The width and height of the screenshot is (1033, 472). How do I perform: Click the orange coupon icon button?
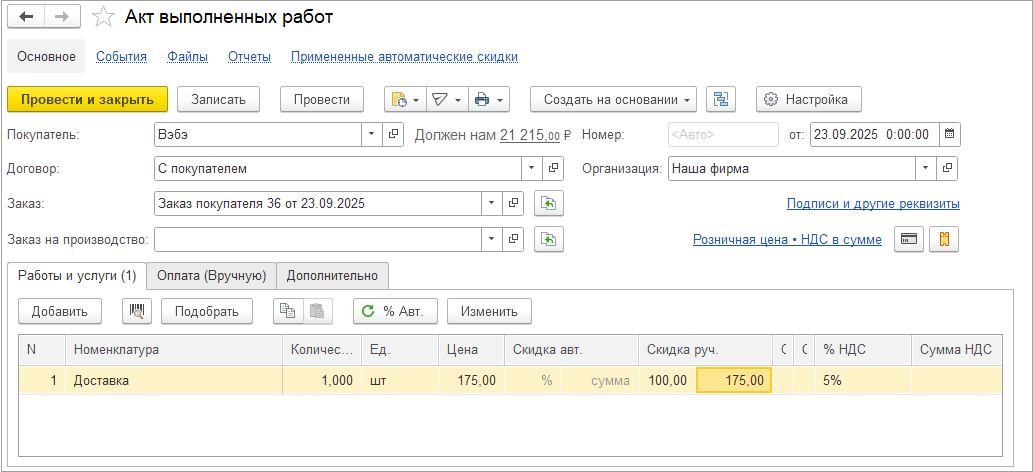pyautogui.click(x=944, y=240)
